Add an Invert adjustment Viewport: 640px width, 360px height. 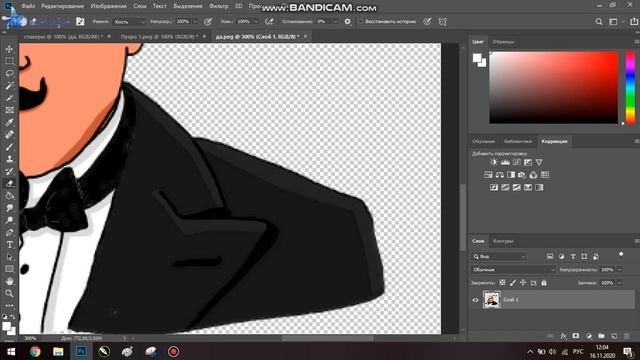(x=494, y=187)
